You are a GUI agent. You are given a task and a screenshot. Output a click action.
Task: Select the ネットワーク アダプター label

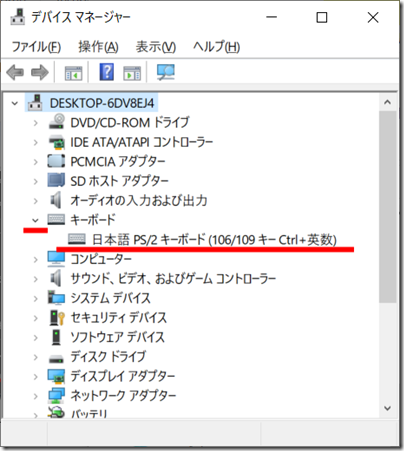(123, 395)
